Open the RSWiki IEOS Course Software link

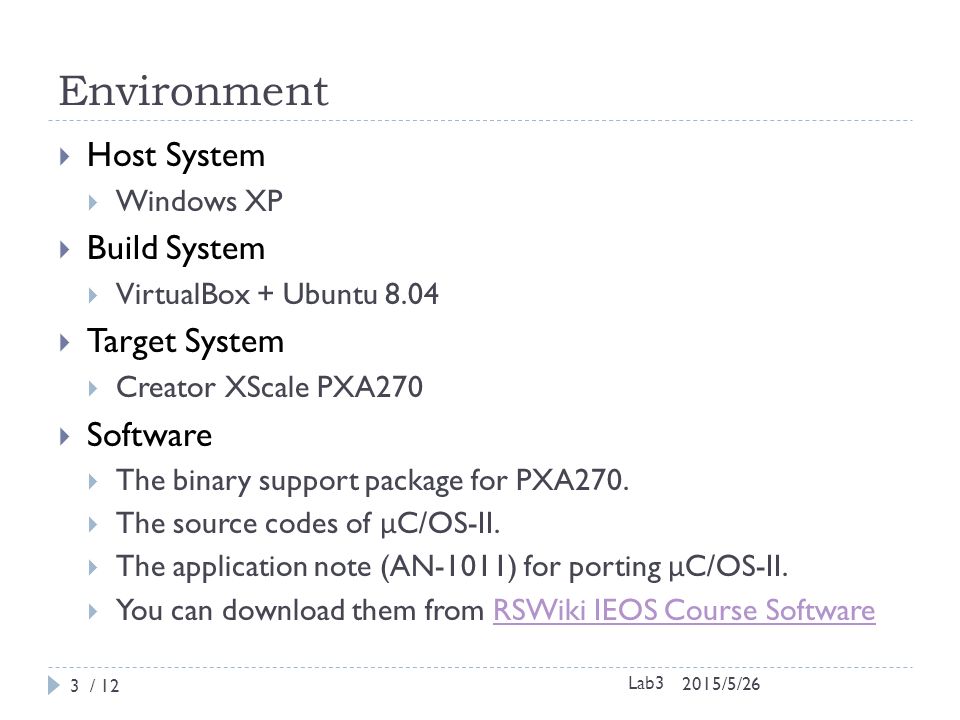(x=684, y=610)
